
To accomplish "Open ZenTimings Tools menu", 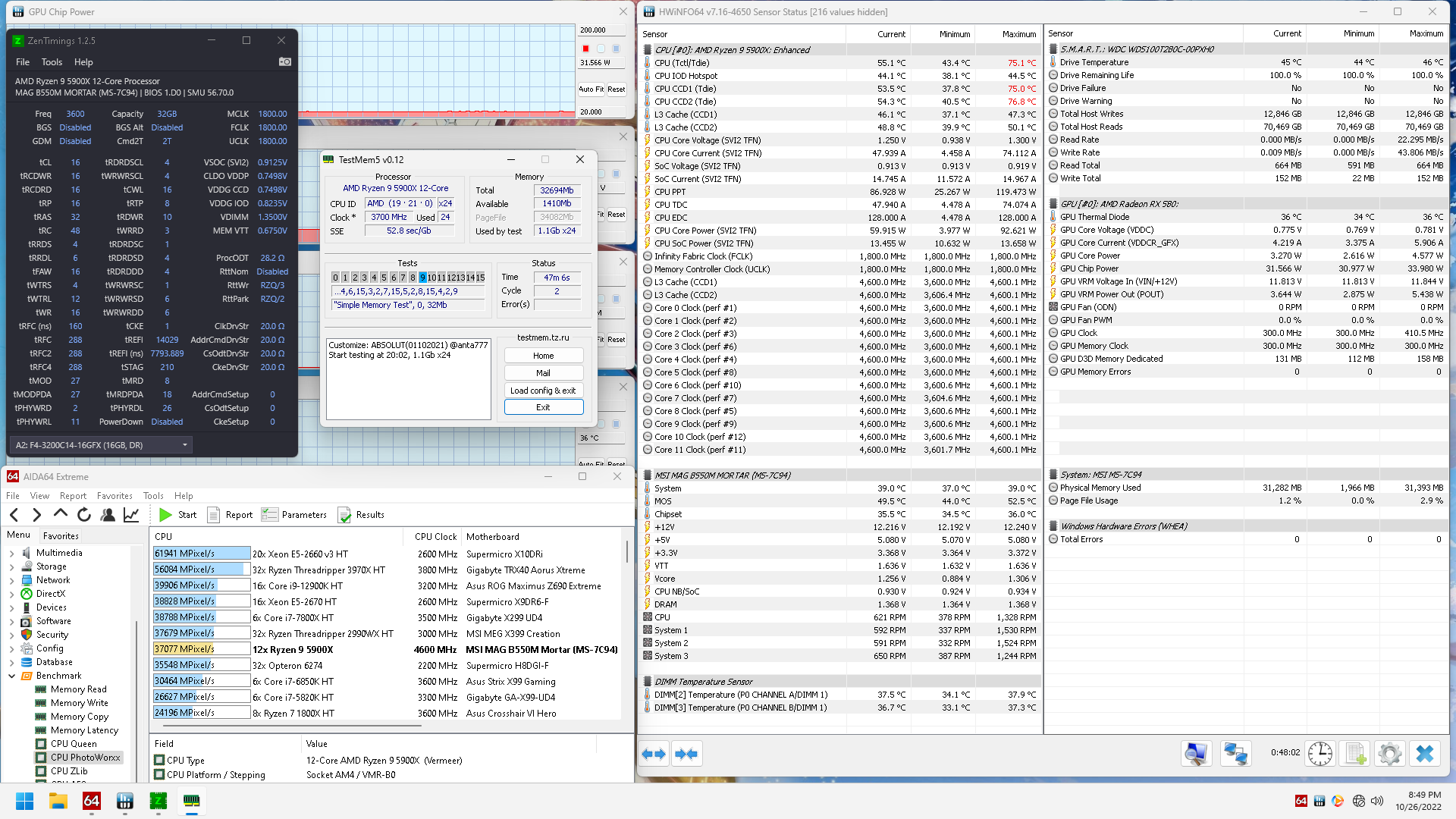I will [x=52, y=62].
